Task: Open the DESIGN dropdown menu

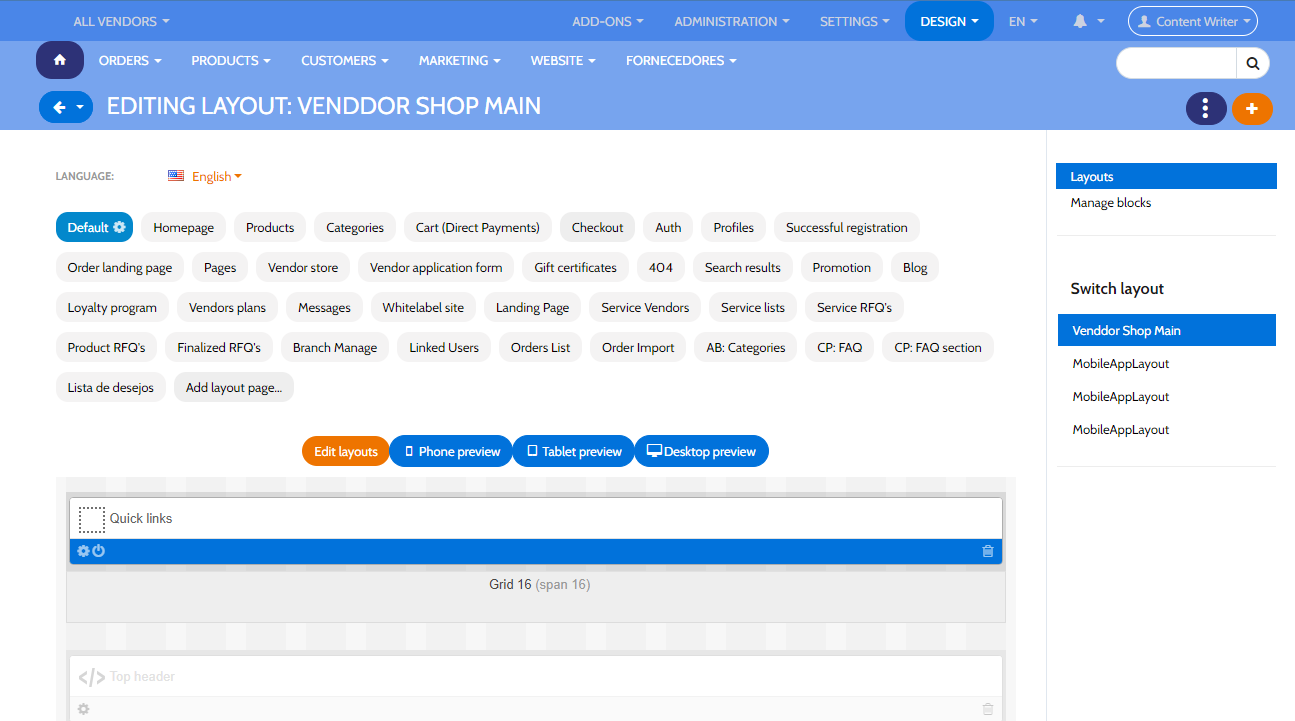Action: 948,20
